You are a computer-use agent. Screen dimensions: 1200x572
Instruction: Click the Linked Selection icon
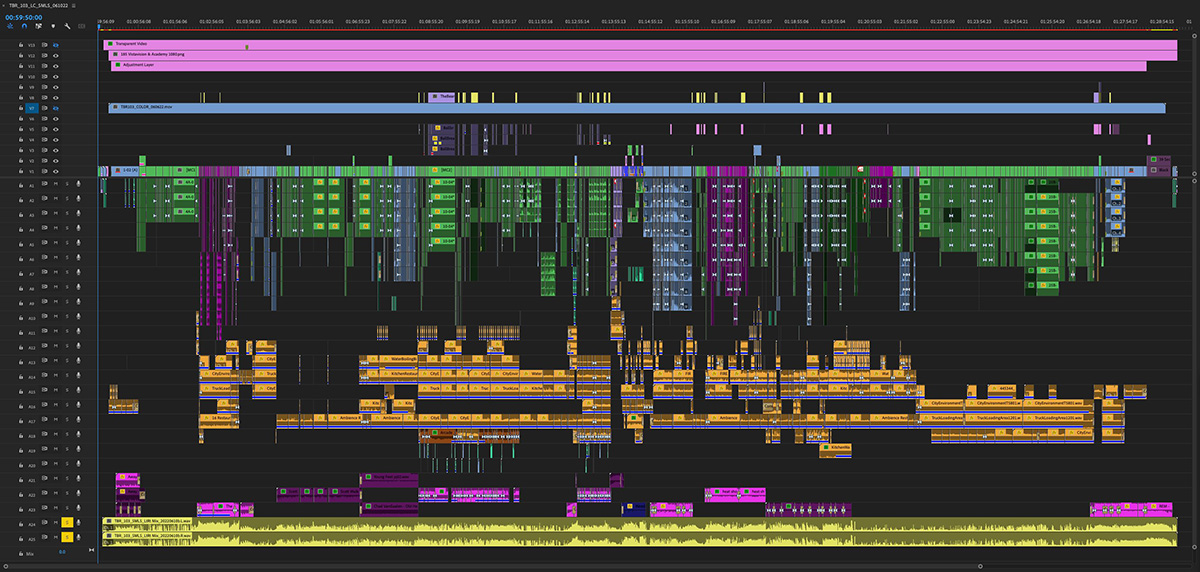(x=38, y=26)
